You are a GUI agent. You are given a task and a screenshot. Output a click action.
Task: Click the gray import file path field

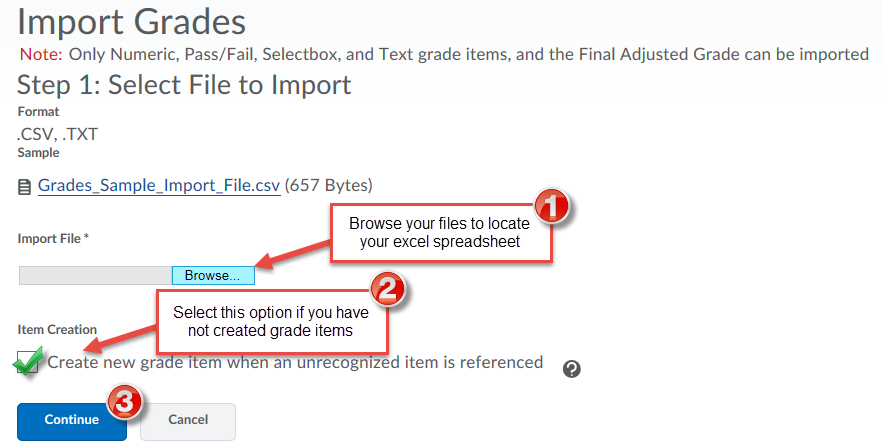[95, 275]
